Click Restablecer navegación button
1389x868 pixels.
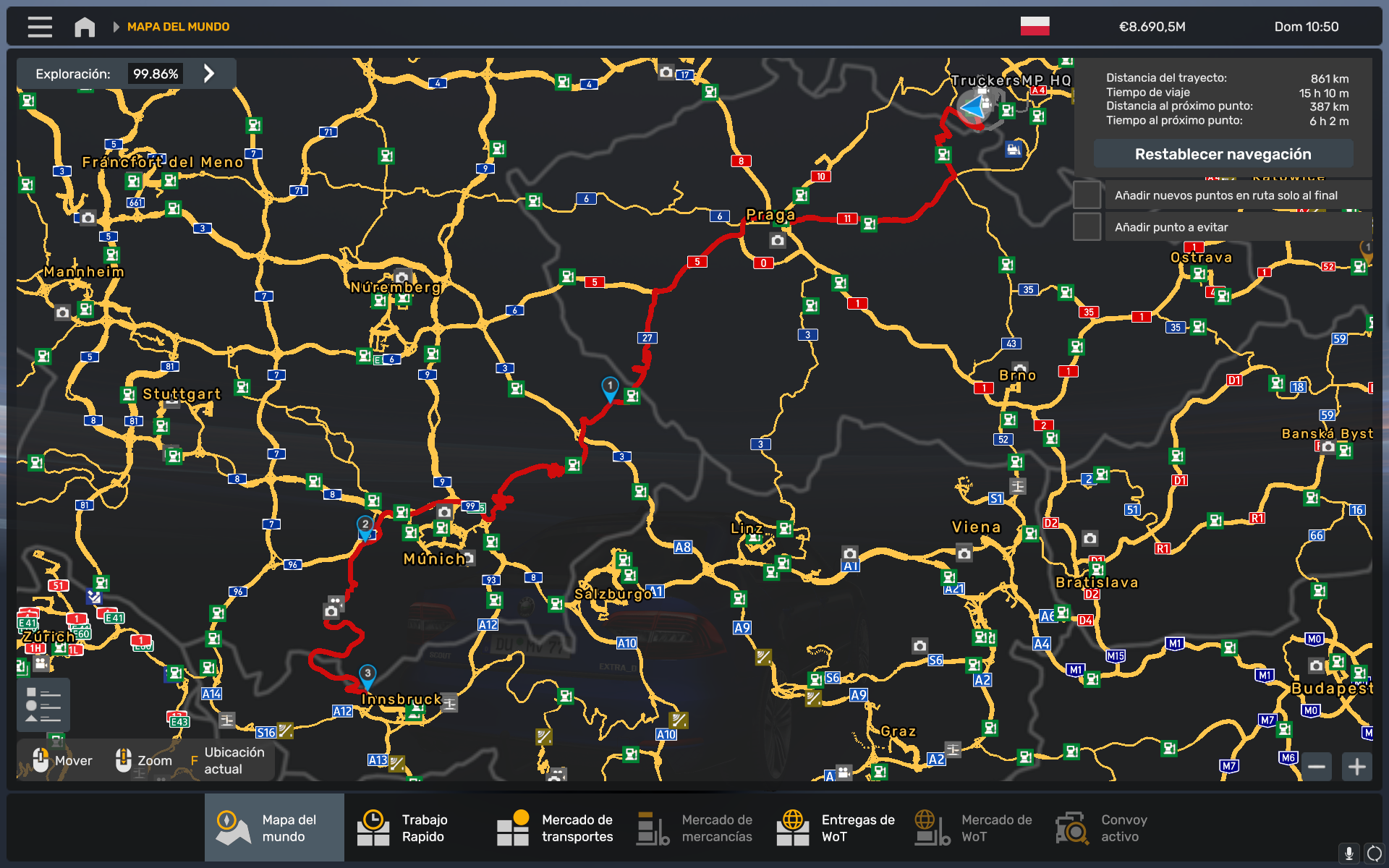coord(1223,154)
